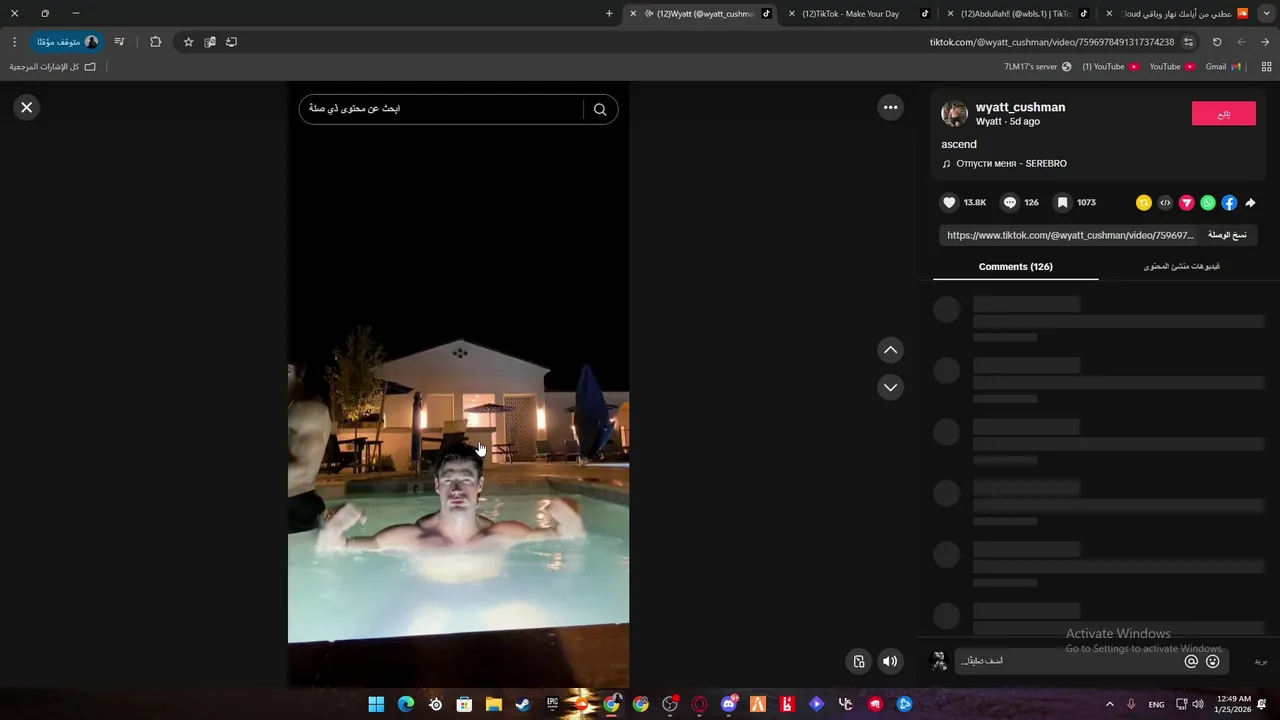Open the Extensions puzzle icon
Screen dimensions: 1280x720
[x=155, y=42]
